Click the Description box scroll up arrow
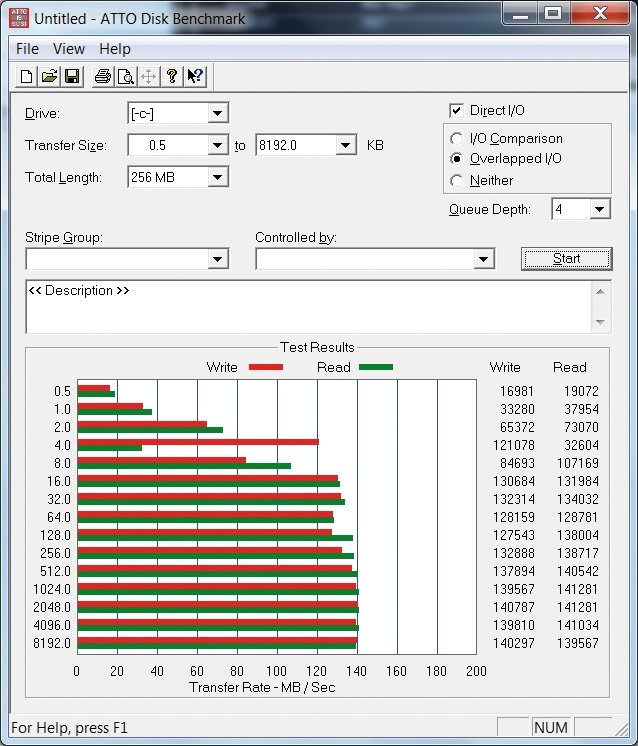 600,292
